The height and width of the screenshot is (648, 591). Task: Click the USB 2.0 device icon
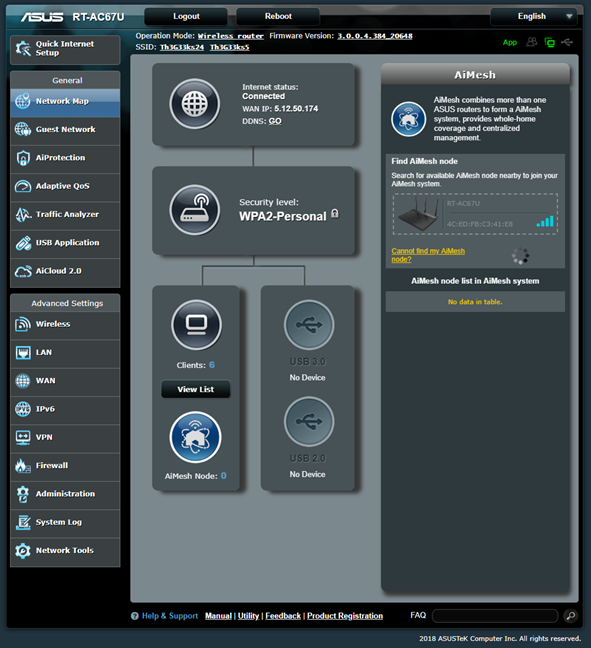(x=309, y=422)
